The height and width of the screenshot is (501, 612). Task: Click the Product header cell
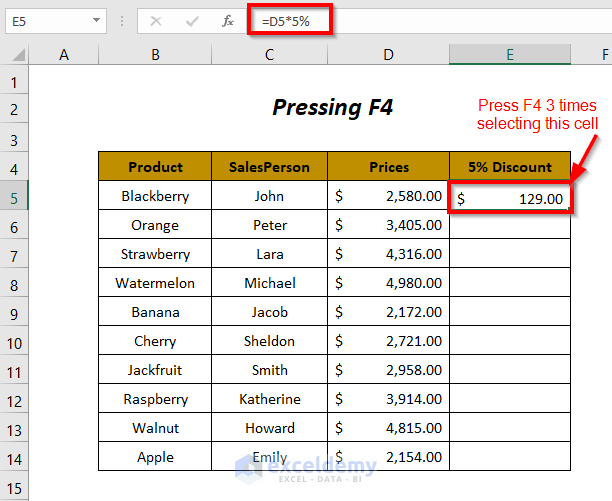click(x=155, y=167)
